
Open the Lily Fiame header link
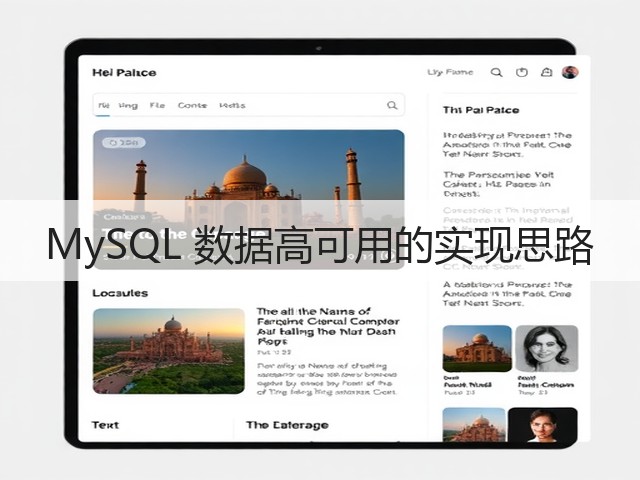450,72
